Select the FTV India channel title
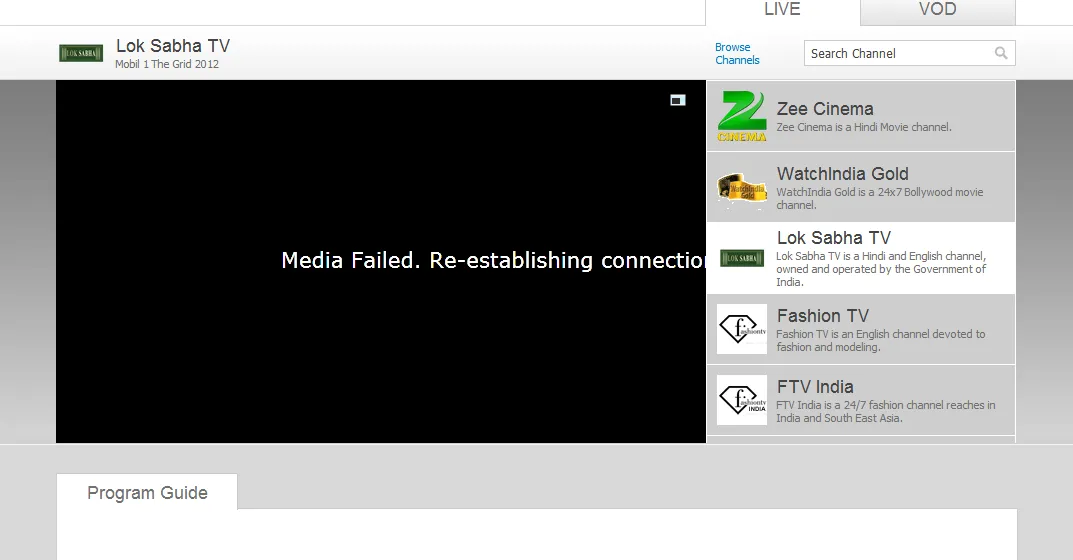This screenshot has height=560, width=1073. (x=815, y=387)
